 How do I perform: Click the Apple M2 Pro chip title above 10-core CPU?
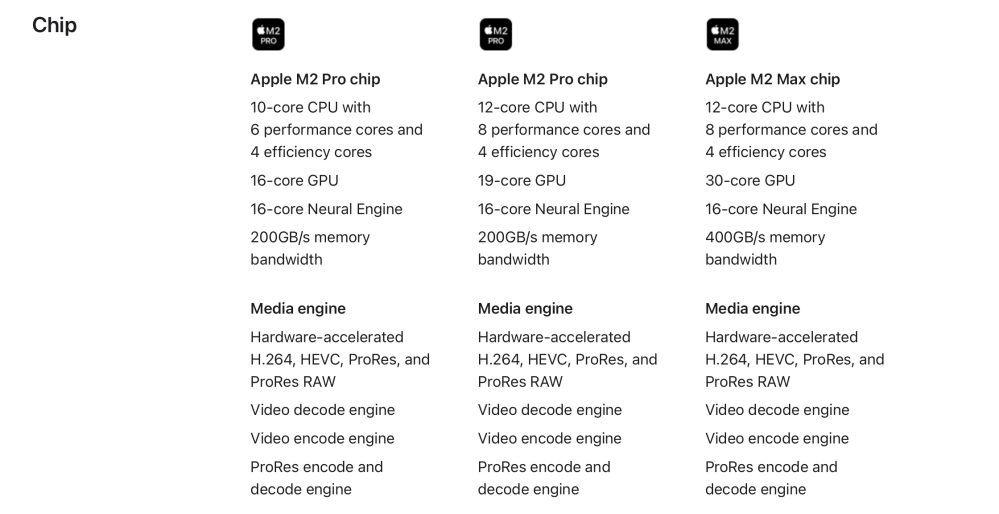click(315, 79)
